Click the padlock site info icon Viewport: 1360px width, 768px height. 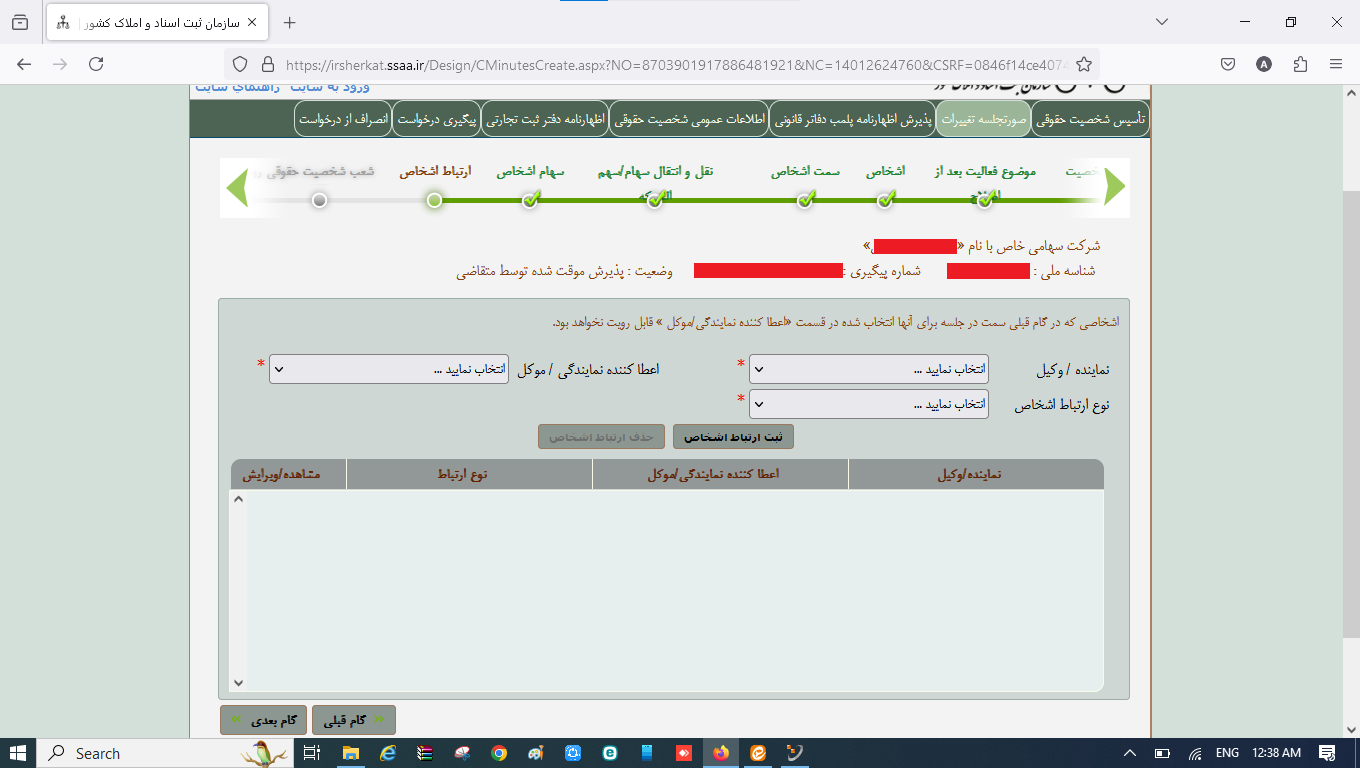pyautogui.click(x=267, y=64)
